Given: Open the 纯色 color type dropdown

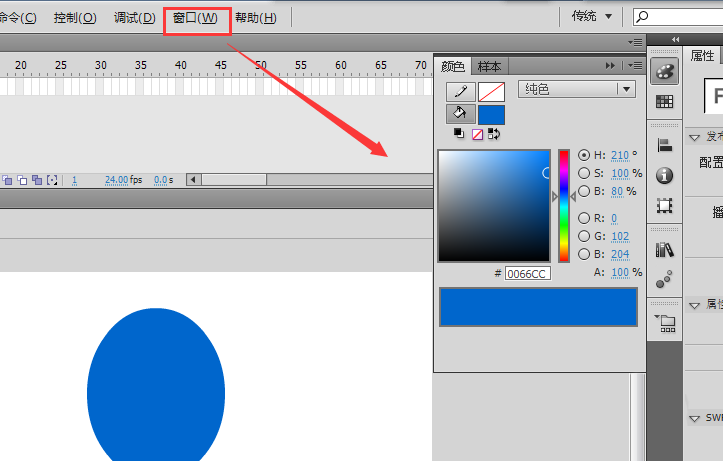Looking at the screenshot, I should pyautogui.click(x=577, y=89).
